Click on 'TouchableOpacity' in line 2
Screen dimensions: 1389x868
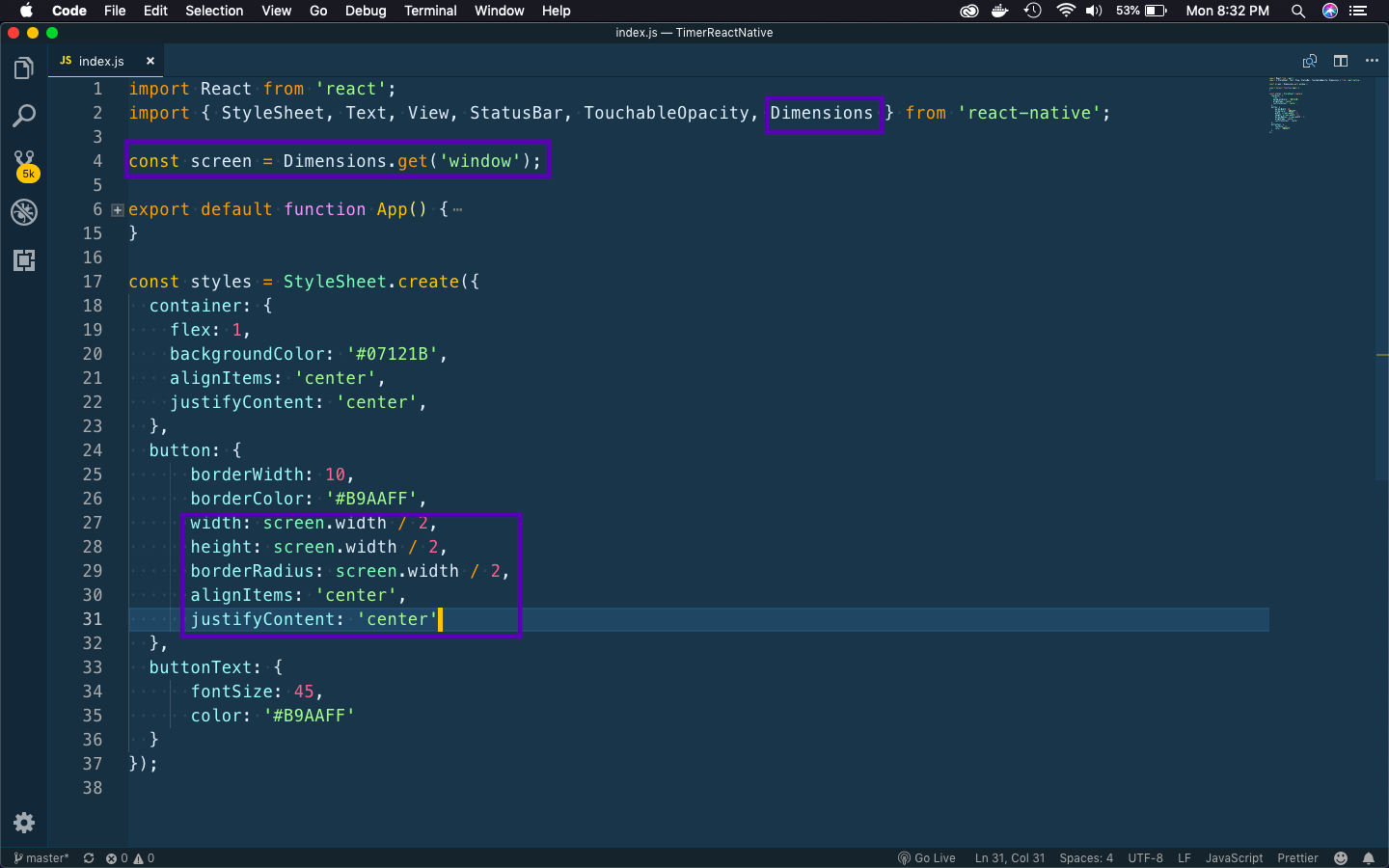(x=667, y=113)
